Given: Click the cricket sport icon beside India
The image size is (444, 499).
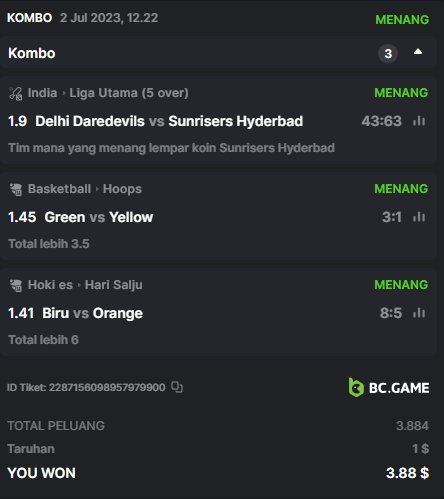Looking at the screenshot, I should tap(16, 93).
